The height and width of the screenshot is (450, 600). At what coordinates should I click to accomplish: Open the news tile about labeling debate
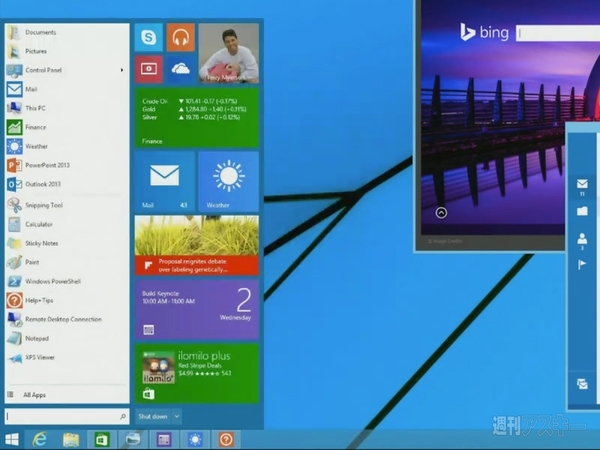pos(197,245)
